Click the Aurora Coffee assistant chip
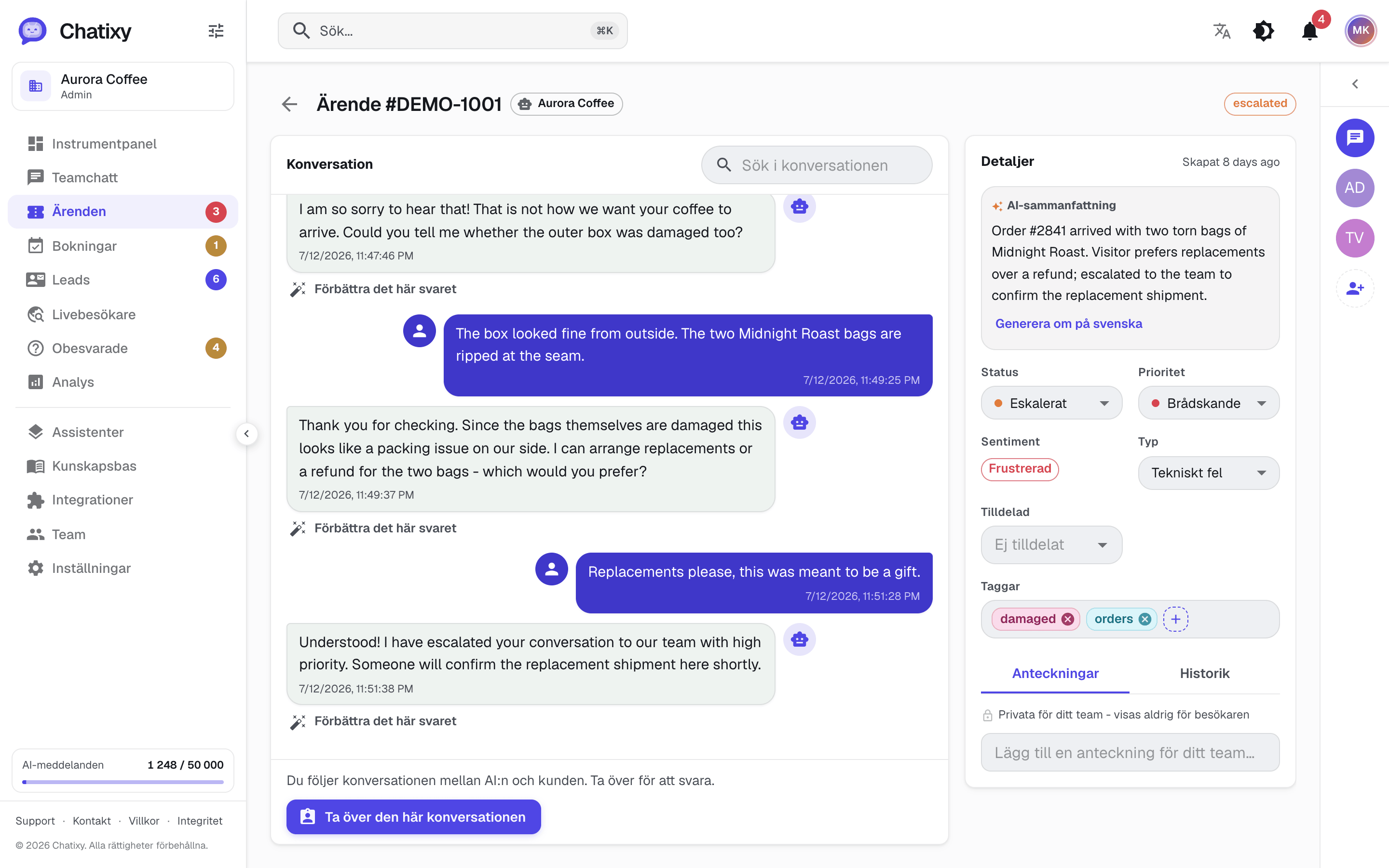 tap(566, 104)
